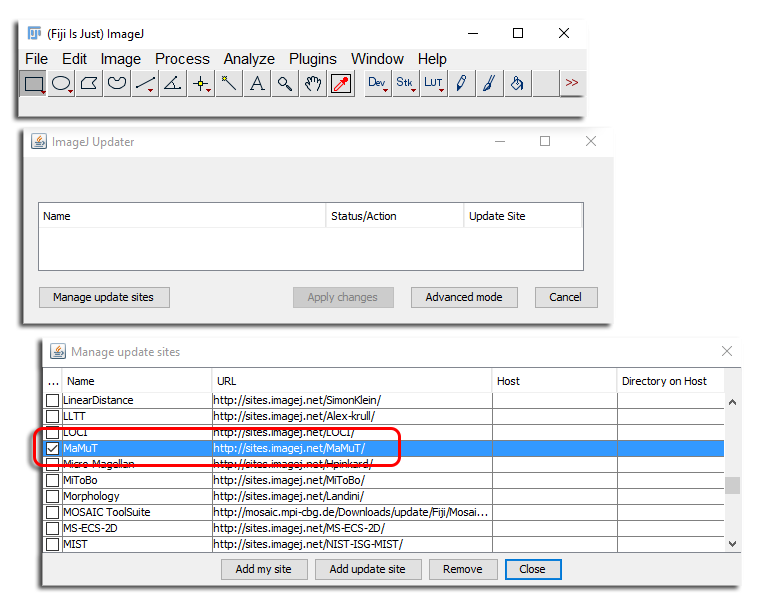Click the Manage update sites button
Screen dimensions: 765x605
[104, 297]
